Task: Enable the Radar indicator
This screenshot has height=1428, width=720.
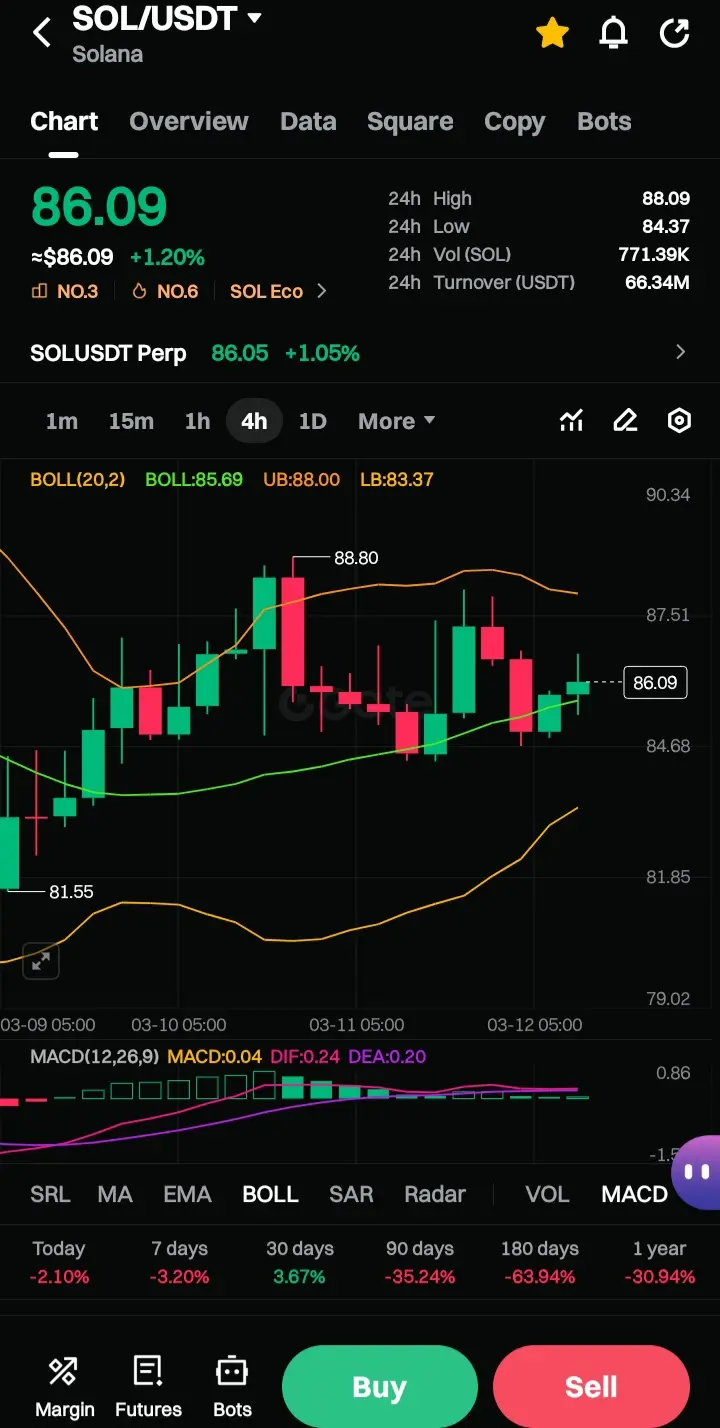Action: (435, 1194)
